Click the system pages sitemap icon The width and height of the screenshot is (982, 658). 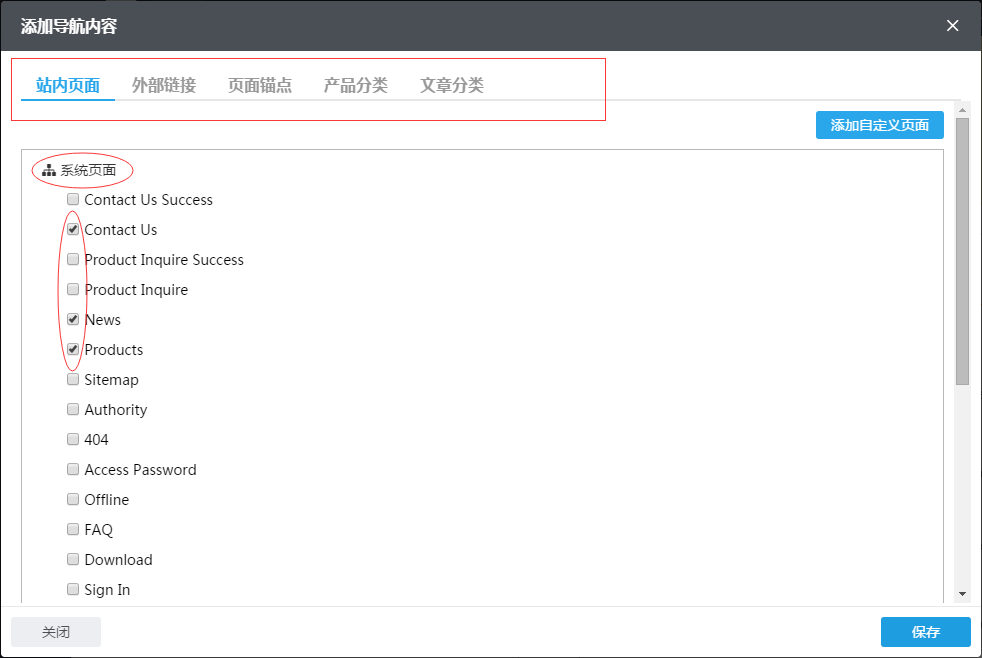49,170
